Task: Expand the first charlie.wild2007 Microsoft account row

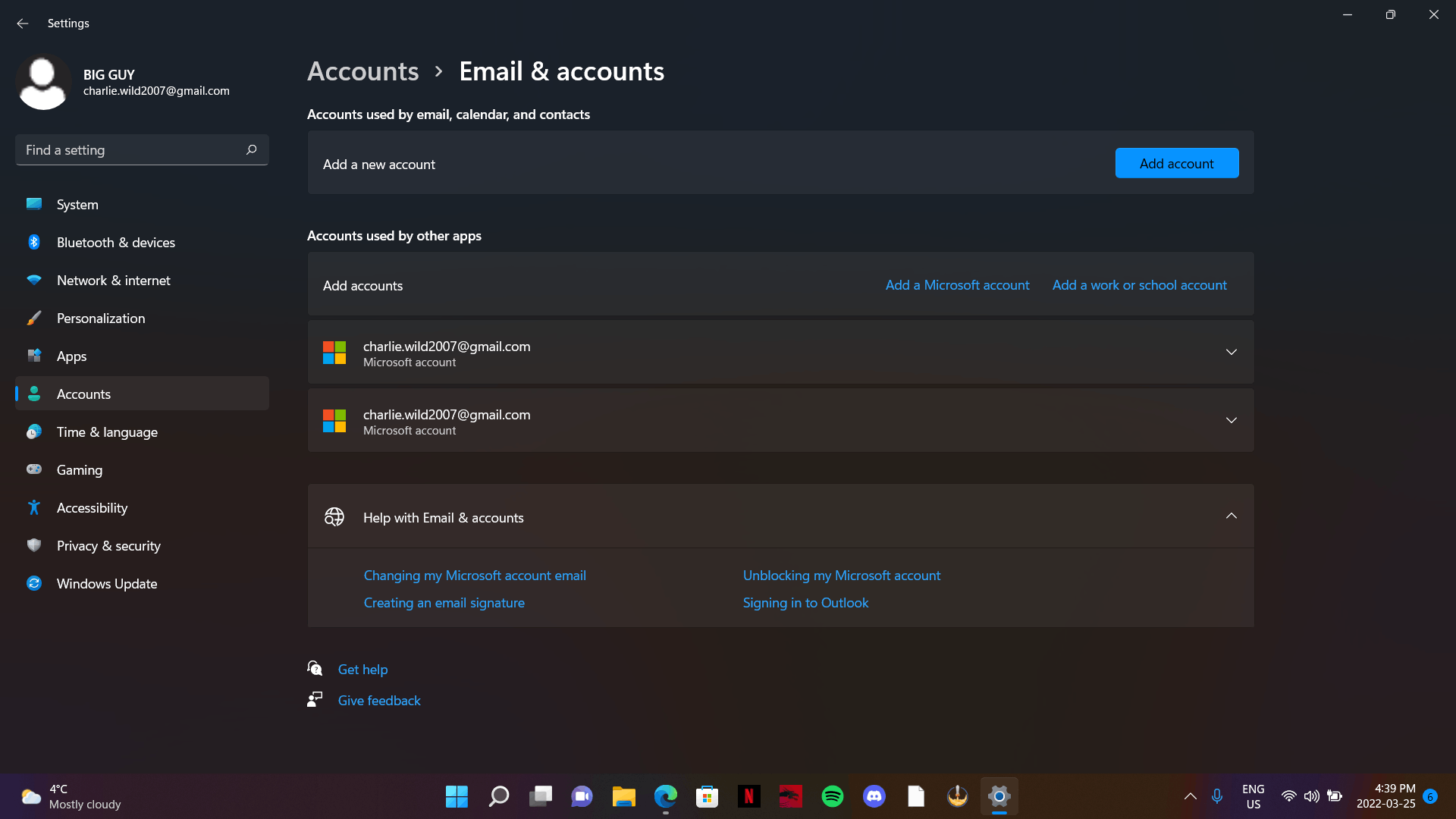Action: (780, 352)
